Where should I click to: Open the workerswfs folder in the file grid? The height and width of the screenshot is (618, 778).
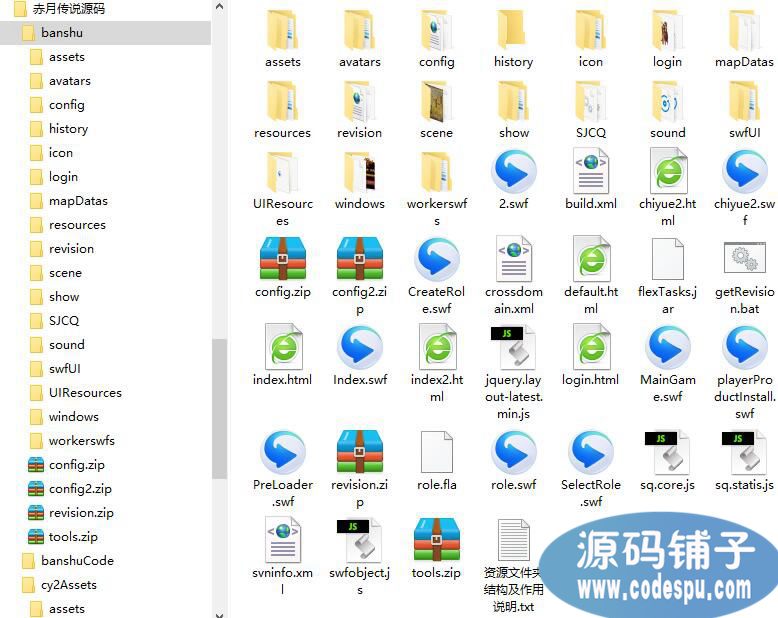(437, 172)
